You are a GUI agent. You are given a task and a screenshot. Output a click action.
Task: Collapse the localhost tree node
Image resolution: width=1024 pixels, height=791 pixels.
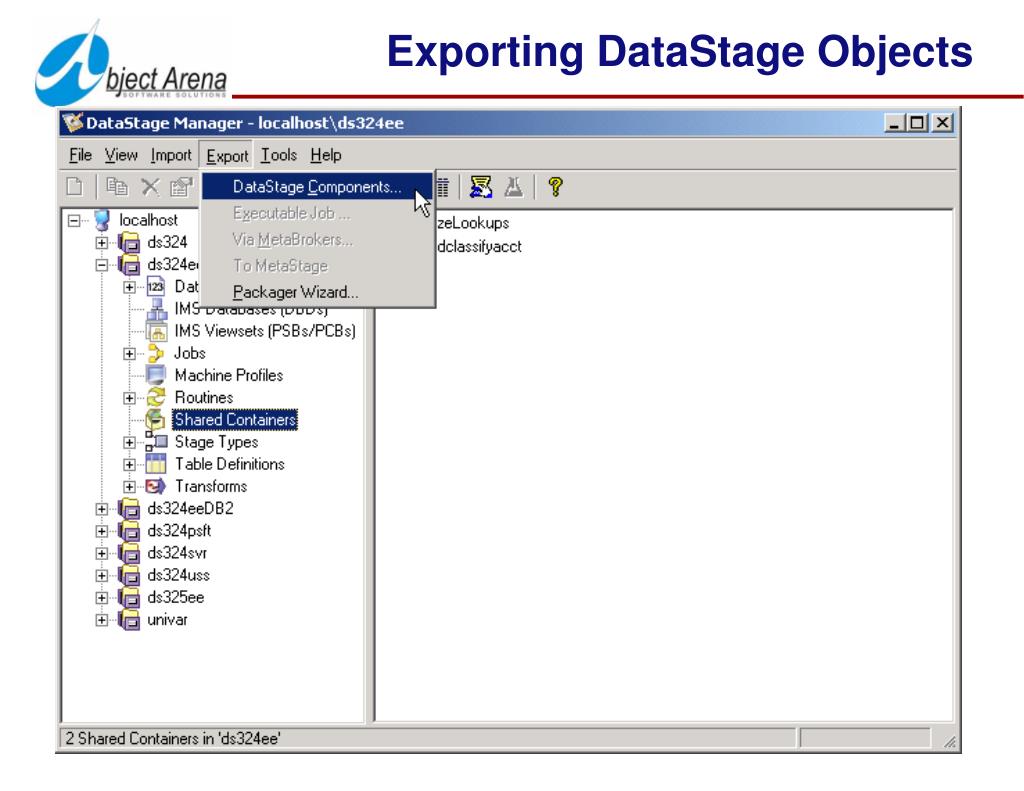[74, 221]
